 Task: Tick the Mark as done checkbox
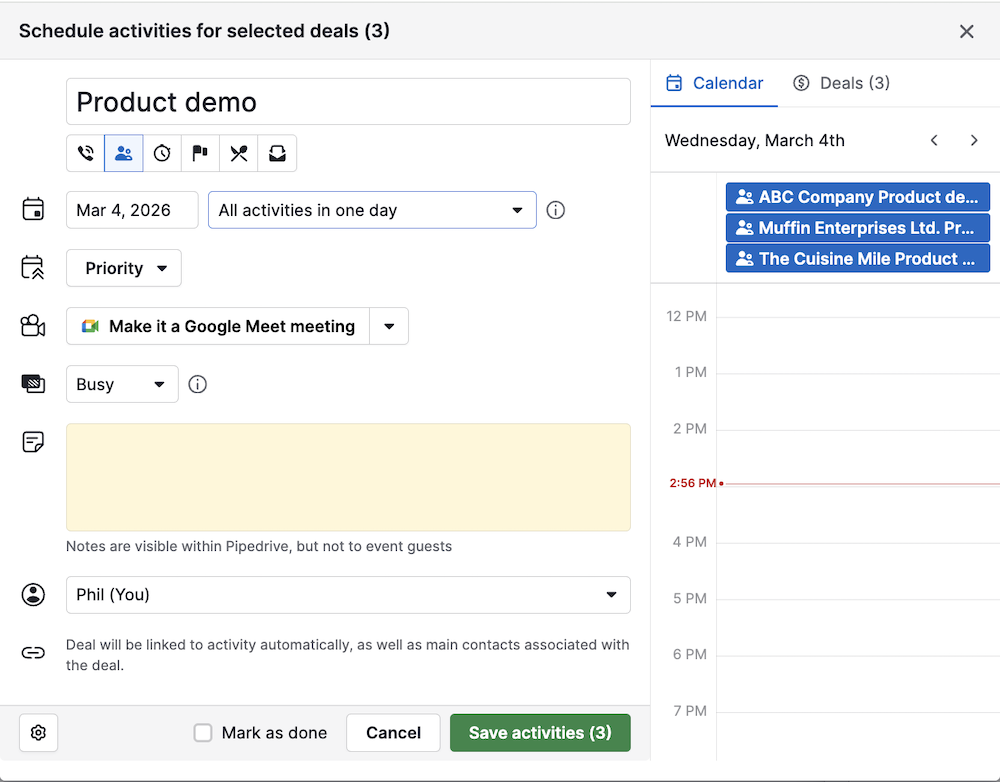(x=203, y=733)
